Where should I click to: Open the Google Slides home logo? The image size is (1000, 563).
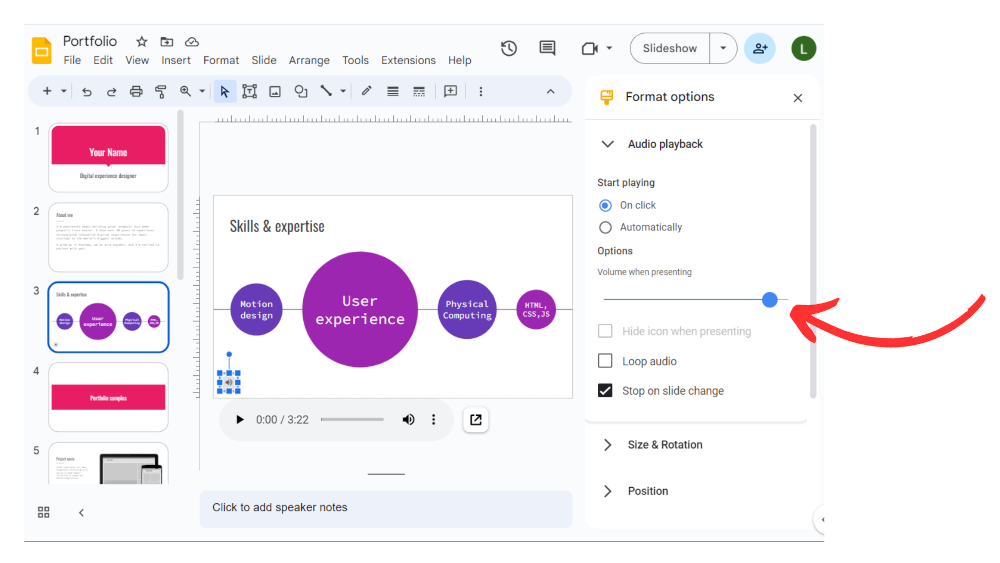(x=41, y=51)
